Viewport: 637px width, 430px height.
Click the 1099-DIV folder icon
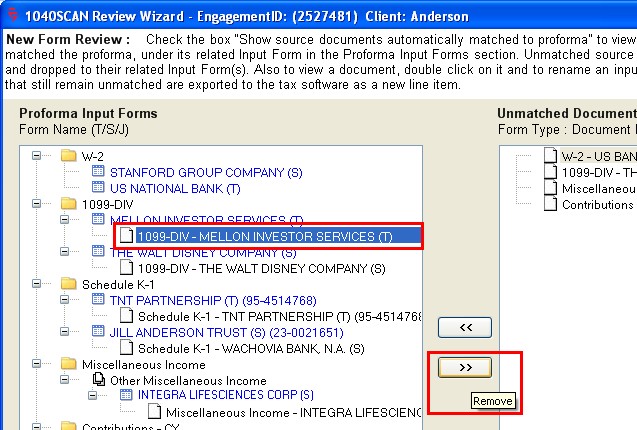point(69,203)
